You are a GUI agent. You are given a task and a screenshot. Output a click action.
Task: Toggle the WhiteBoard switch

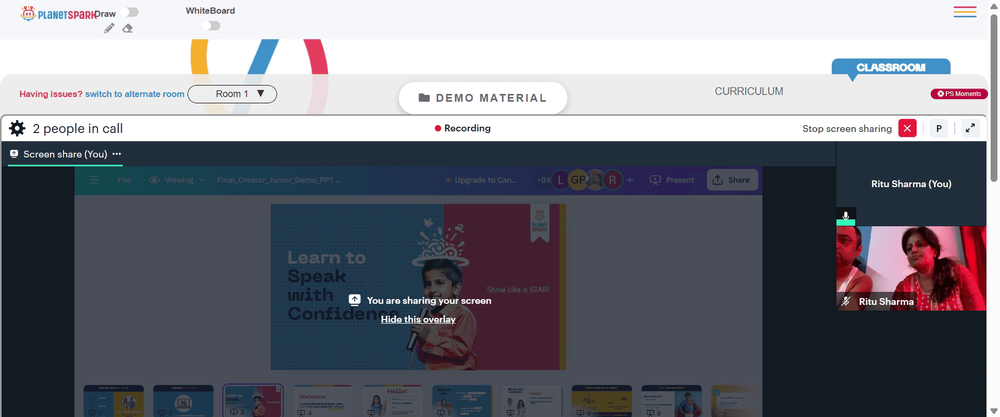(x=211, y=26)
